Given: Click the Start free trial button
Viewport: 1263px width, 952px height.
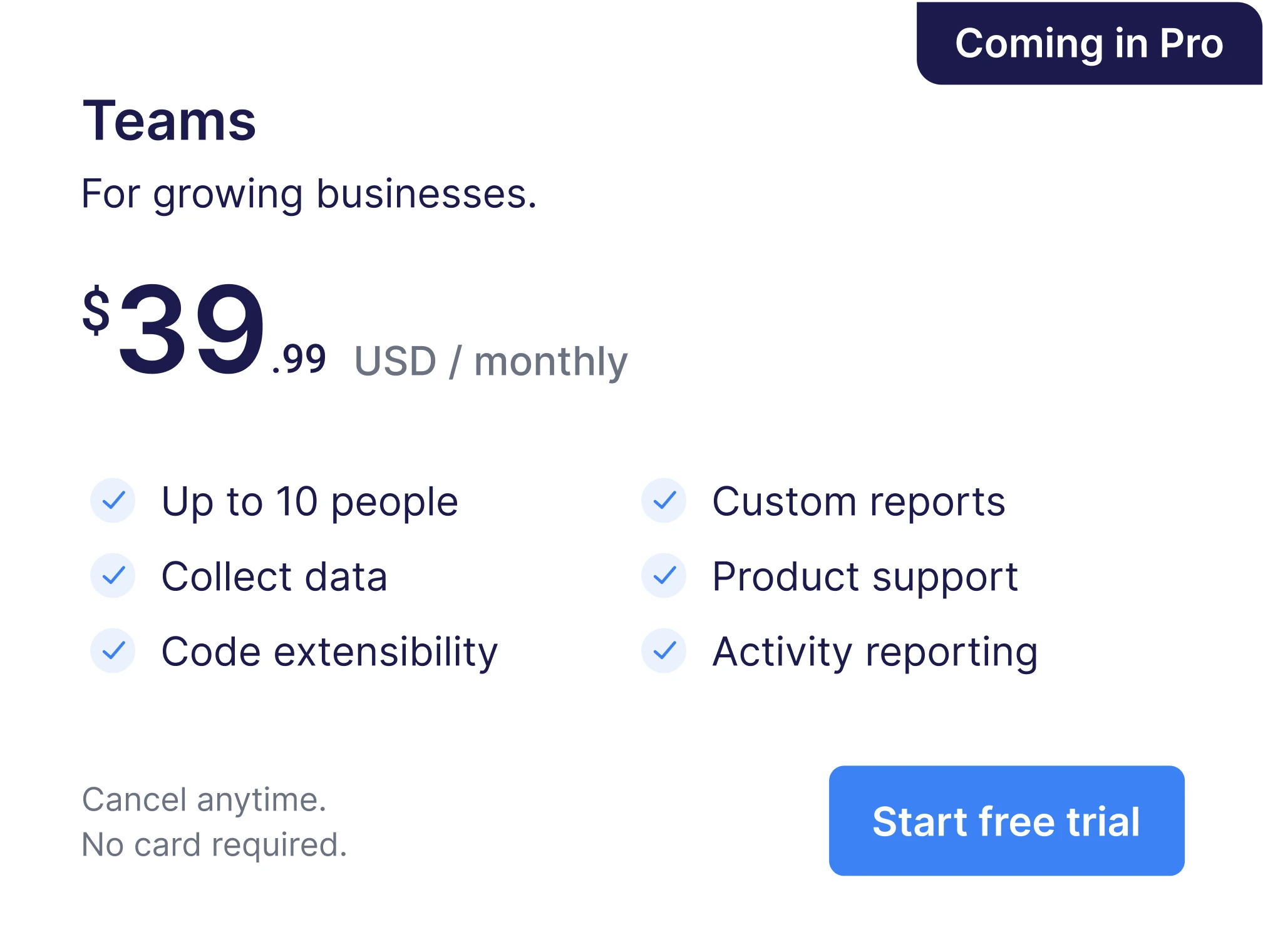Looking at the screenshot, I should click(x=1006, y=820).
